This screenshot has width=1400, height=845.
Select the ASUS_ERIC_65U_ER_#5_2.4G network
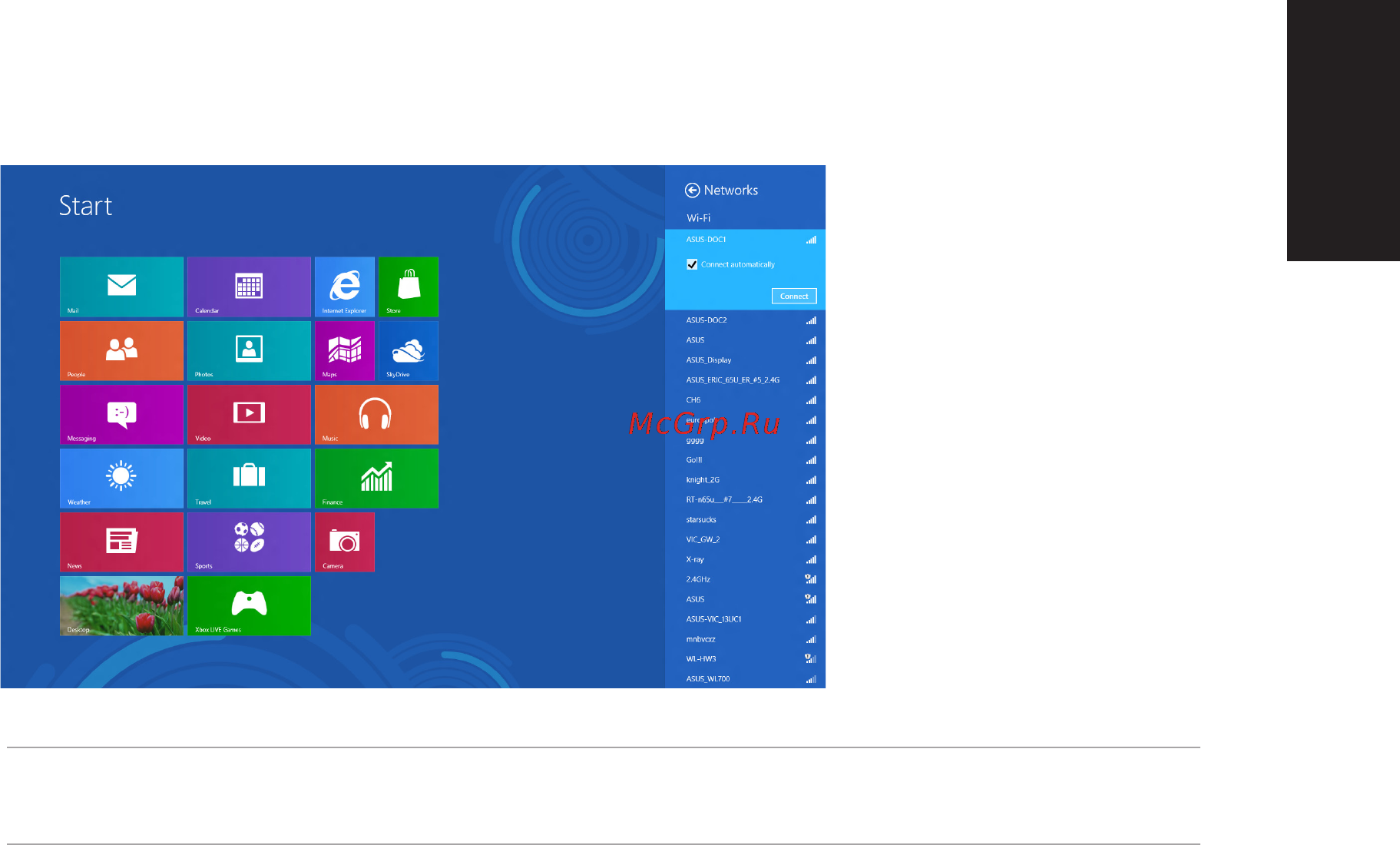[745, 380]
